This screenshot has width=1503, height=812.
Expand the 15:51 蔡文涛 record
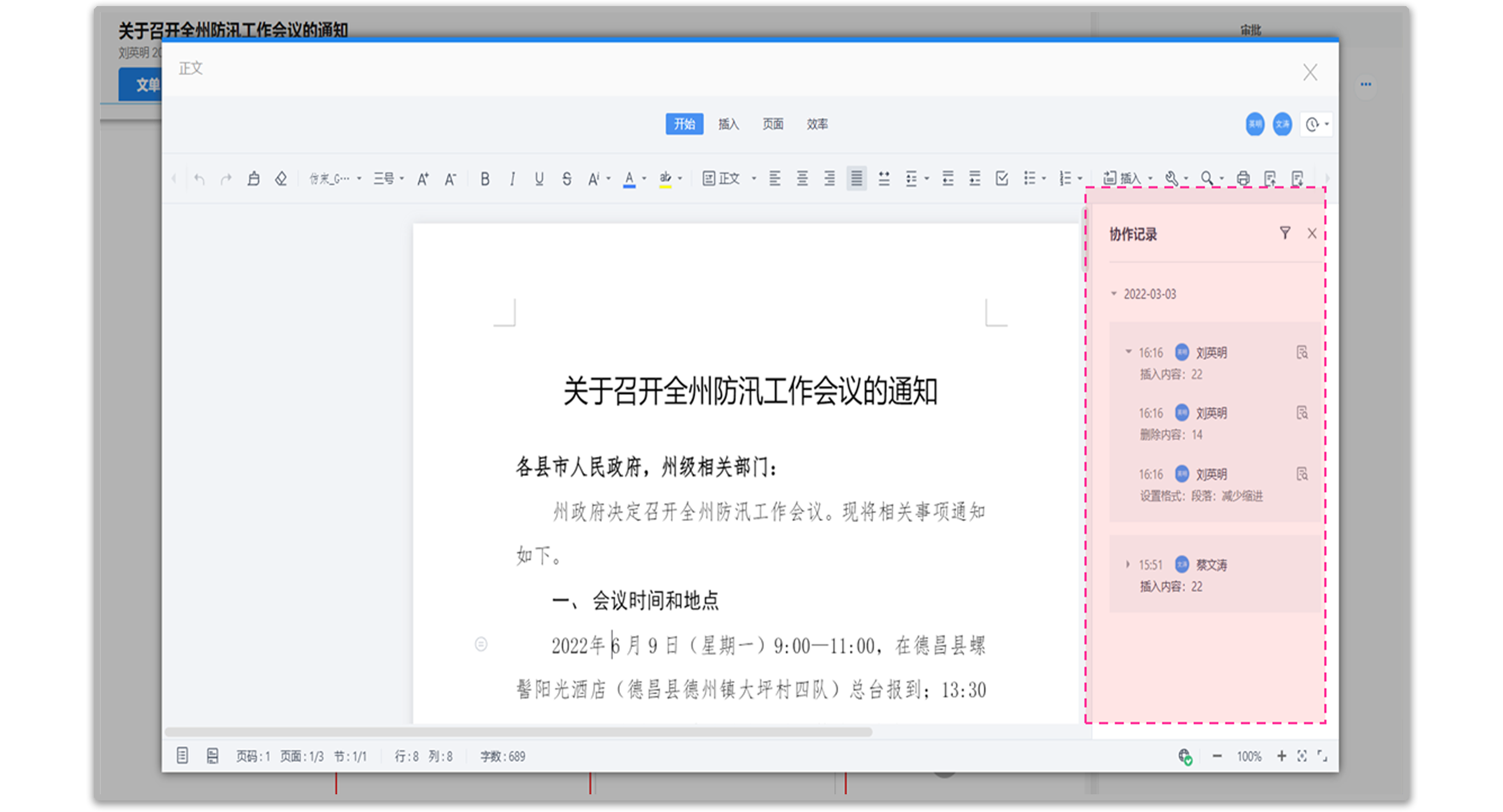coord(1128,564)
